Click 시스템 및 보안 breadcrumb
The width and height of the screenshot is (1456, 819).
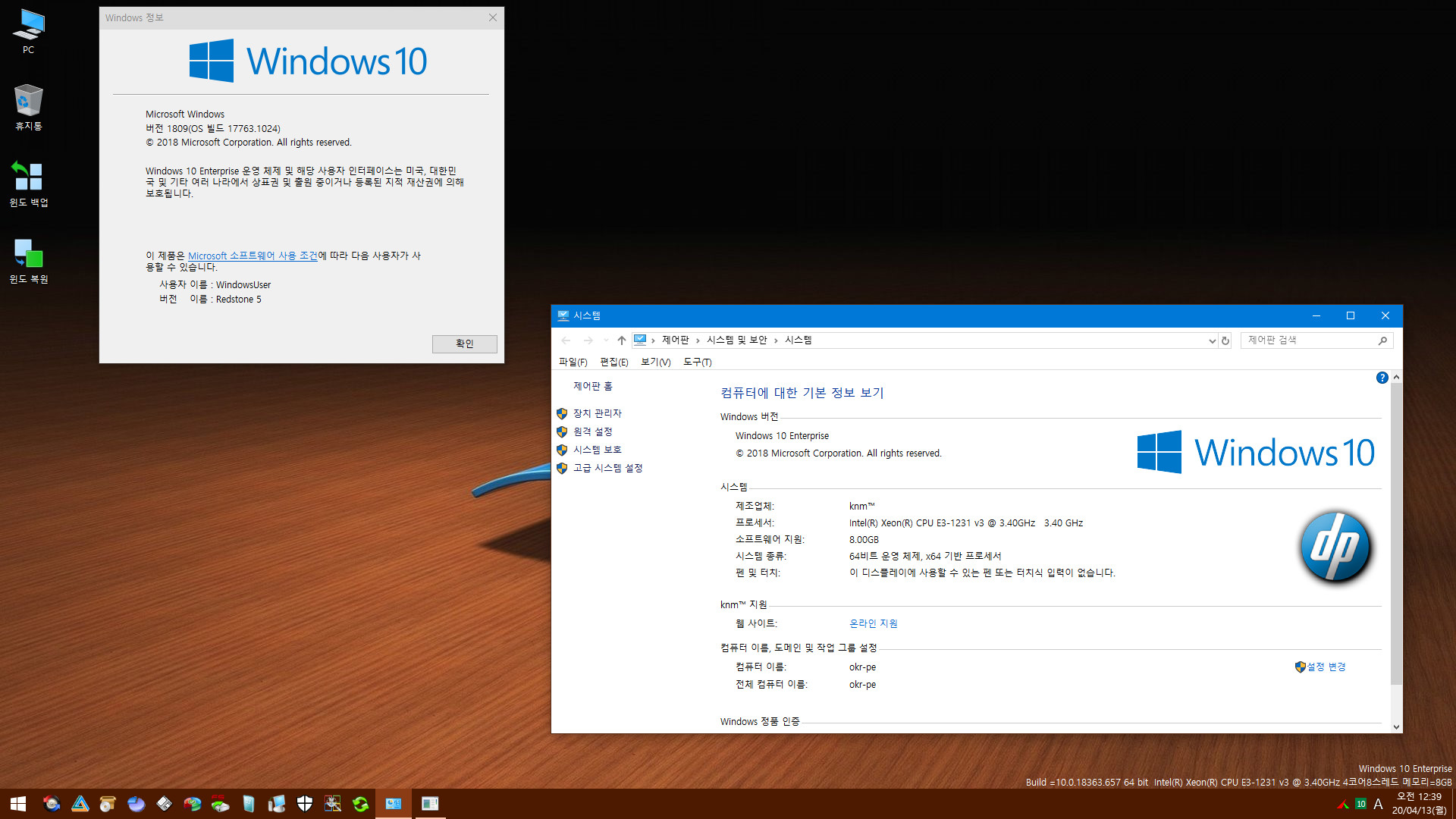[736, 340]
